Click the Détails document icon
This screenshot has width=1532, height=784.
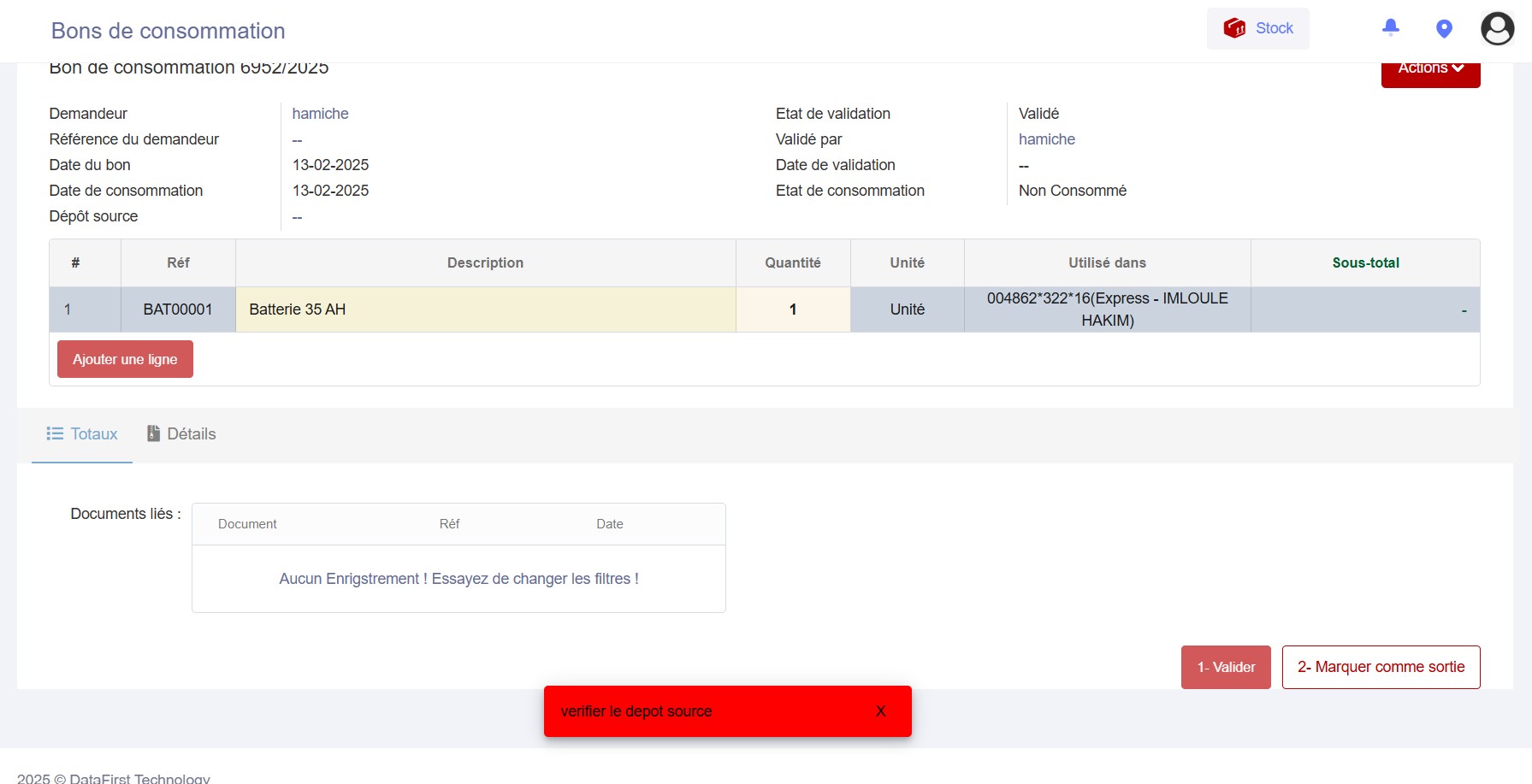(x=154, y=434)
